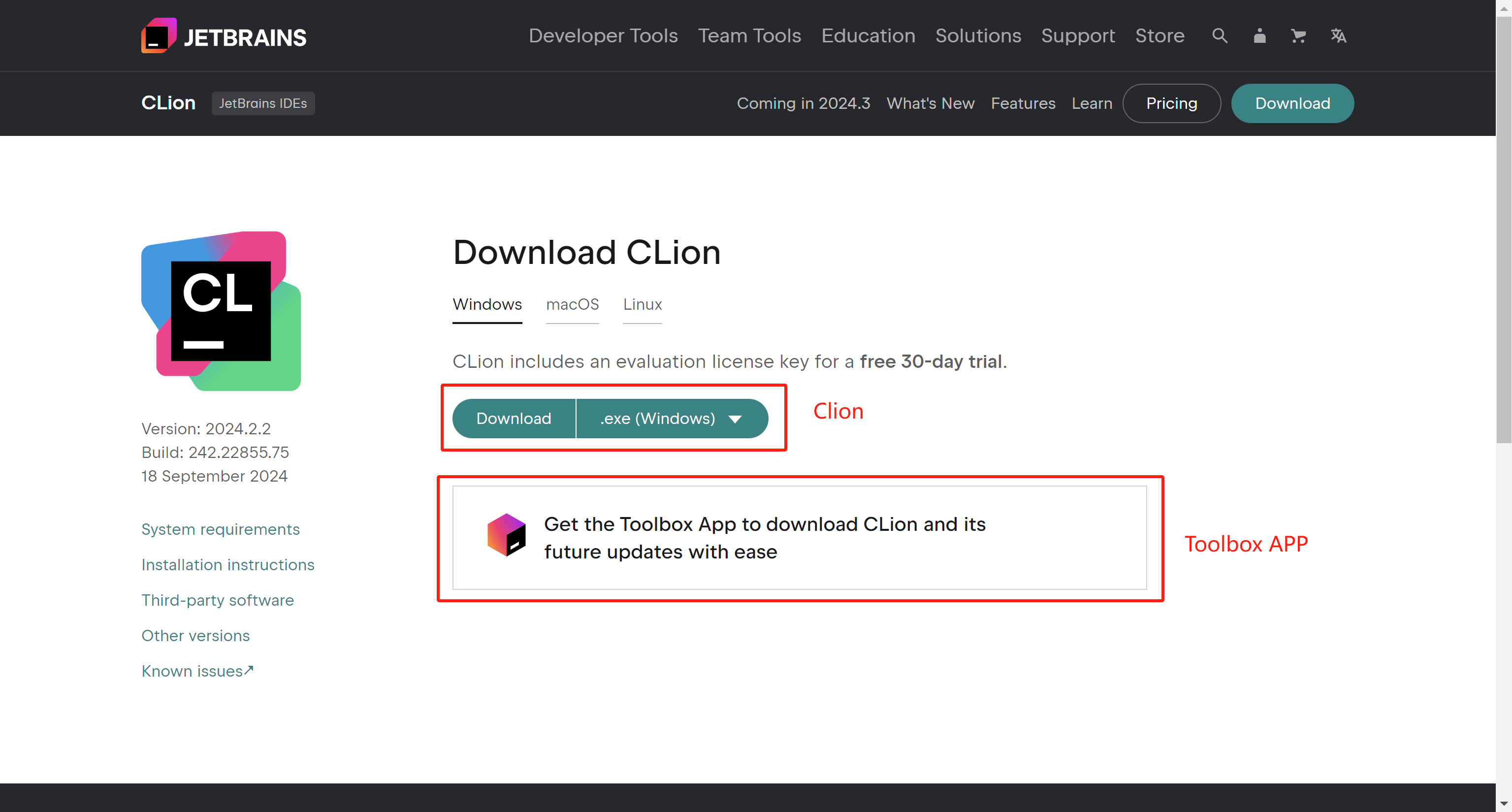Open the site search magnifier
Screen dimensions: 1512x812
coord(1219,36)
